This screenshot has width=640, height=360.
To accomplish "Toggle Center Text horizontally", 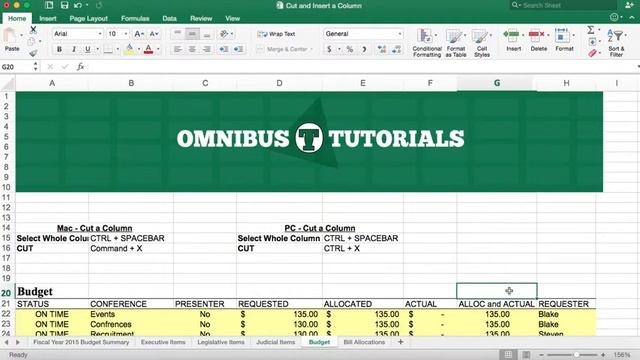I will click(192, 49).
